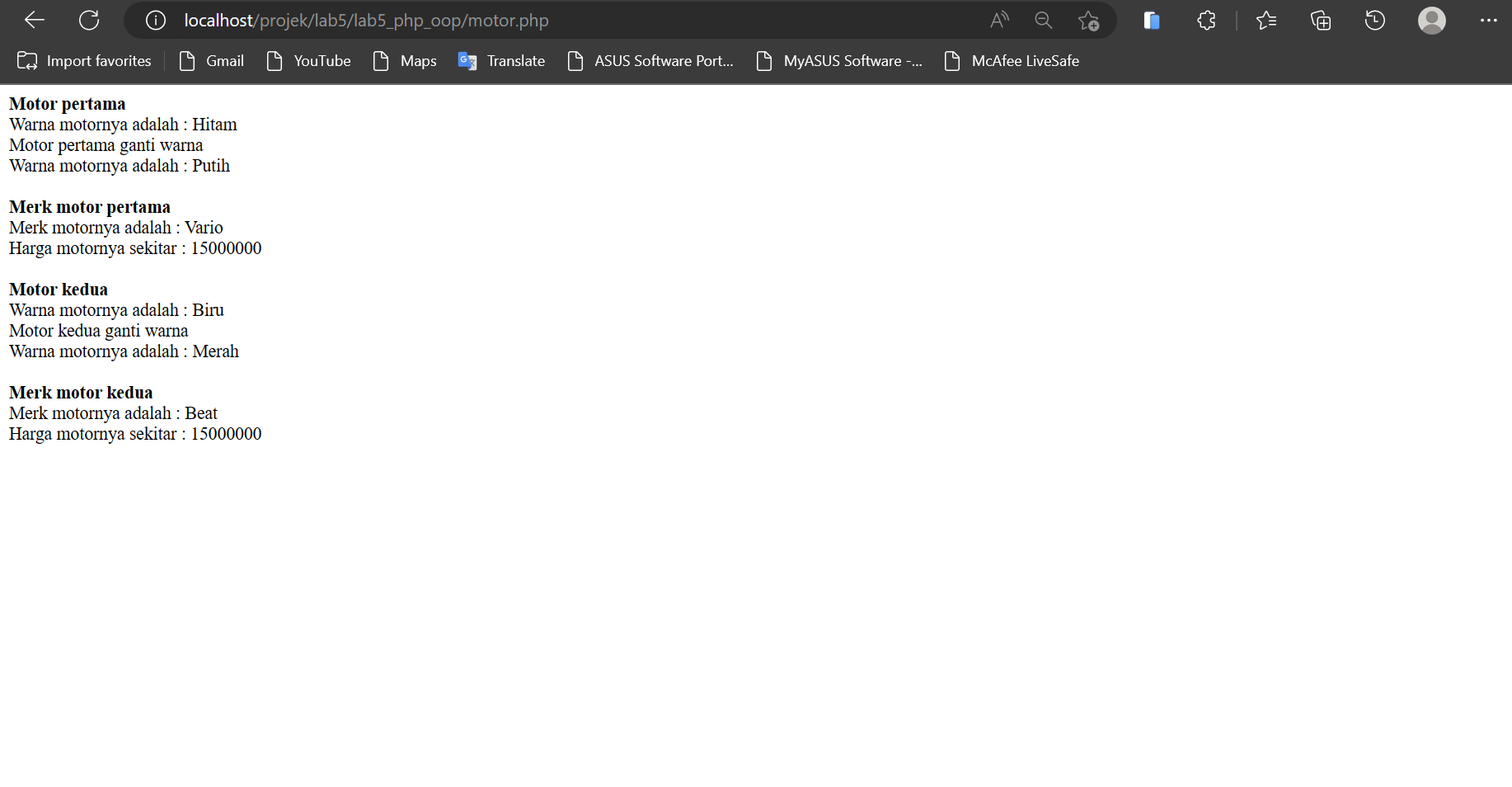Image resolution: width=1512 pixels, height=787 pixels.
Task: Toggle the Translate favorite shortcut
Action: pyautogui.click(x=500, y=60)
